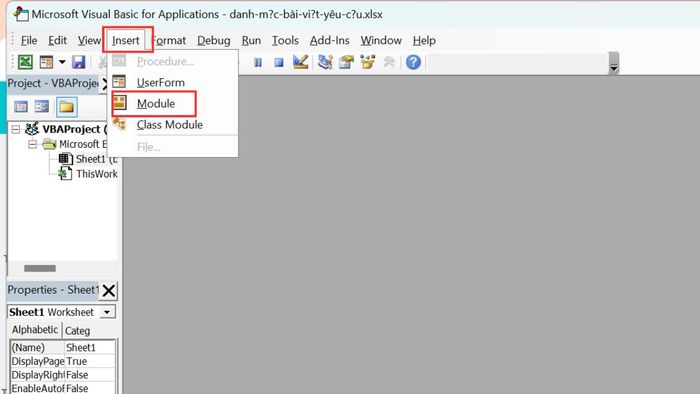The image size is (700, 394).
Task: Open Project Explorer toolbar icon
Action: 325,62
